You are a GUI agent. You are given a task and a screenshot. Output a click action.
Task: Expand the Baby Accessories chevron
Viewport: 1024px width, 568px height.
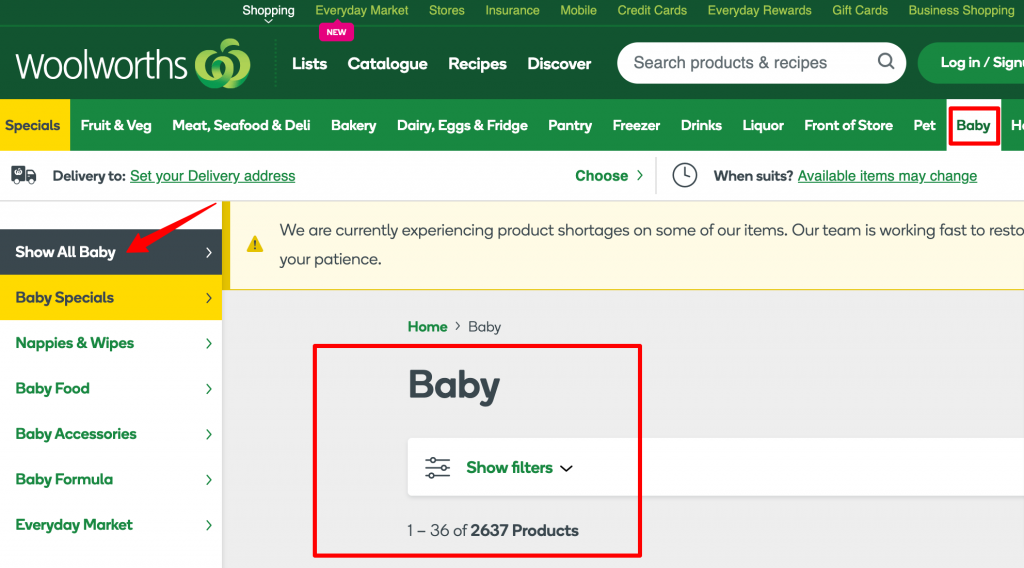[x=209, y=434]
